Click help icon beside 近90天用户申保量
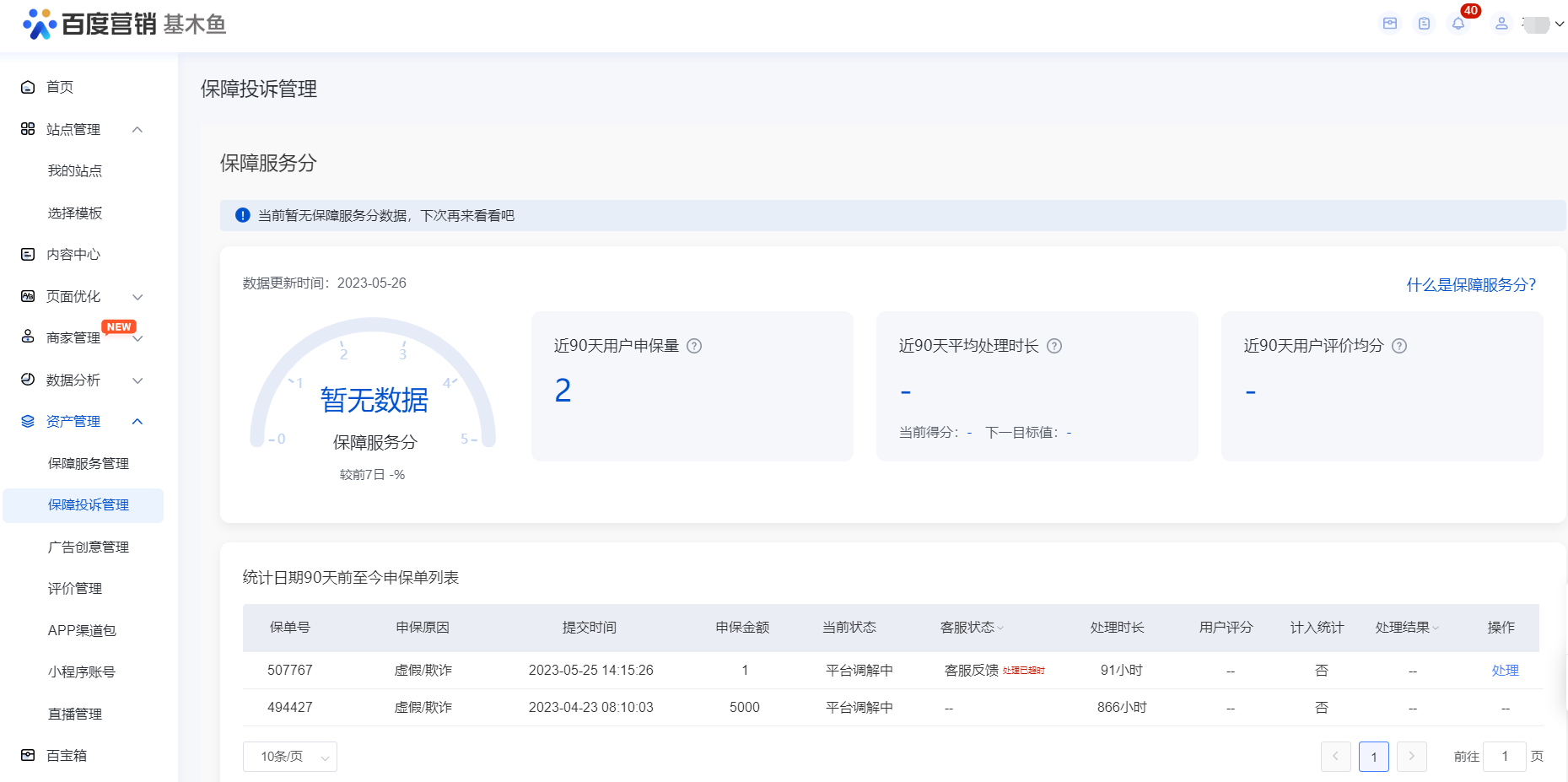 (x=694, y=346)
